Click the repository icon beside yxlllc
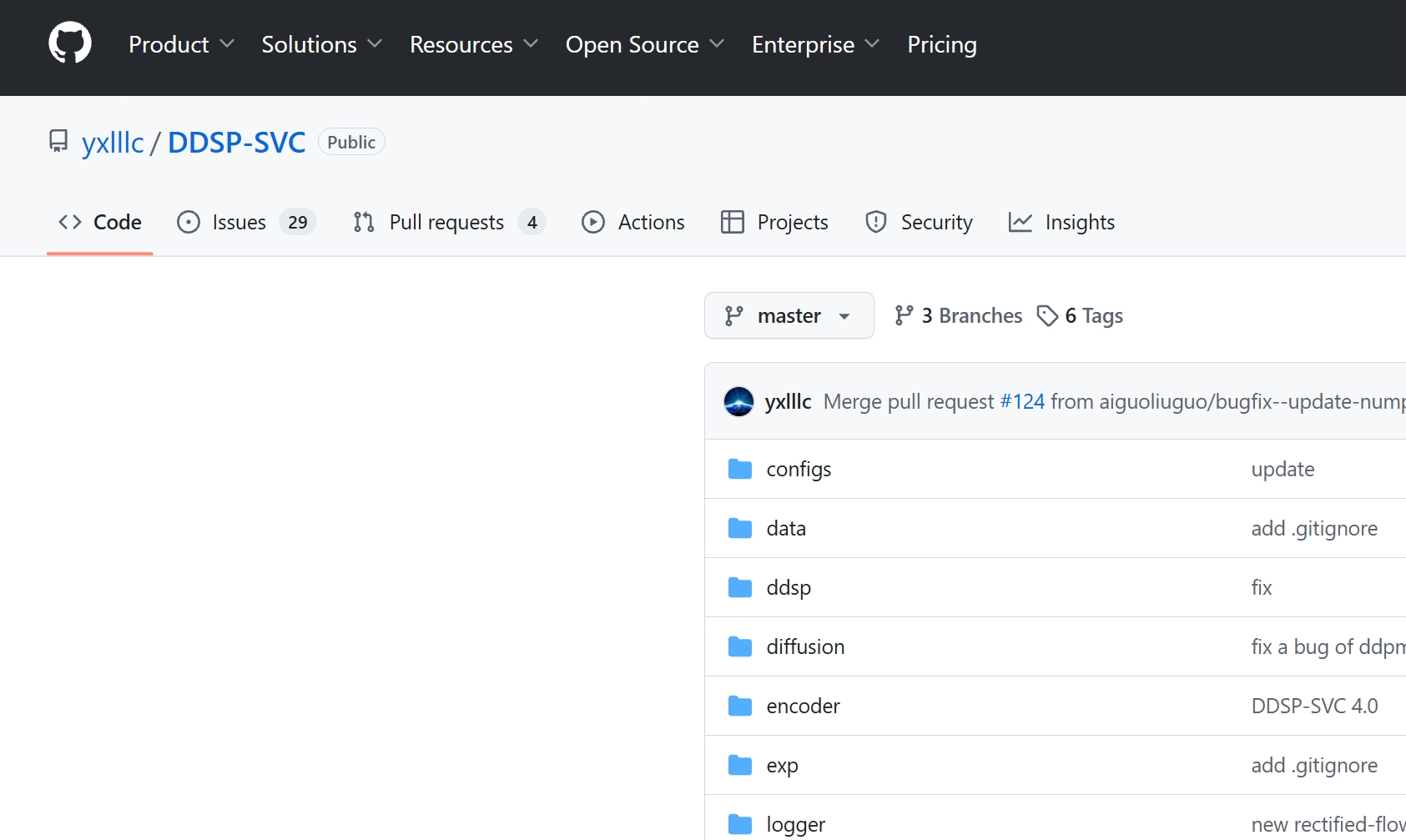The image size is (1406, 840). point(58,142)
